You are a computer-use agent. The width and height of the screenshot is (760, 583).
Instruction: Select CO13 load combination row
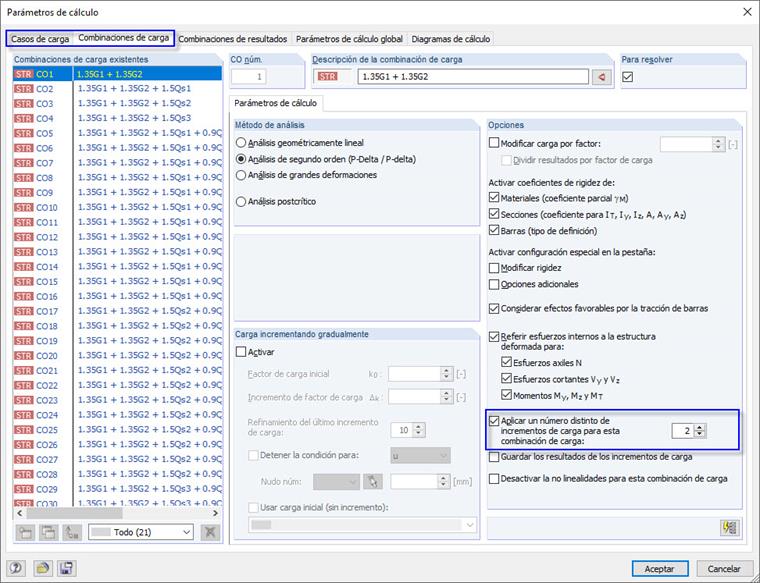point(118,252)
